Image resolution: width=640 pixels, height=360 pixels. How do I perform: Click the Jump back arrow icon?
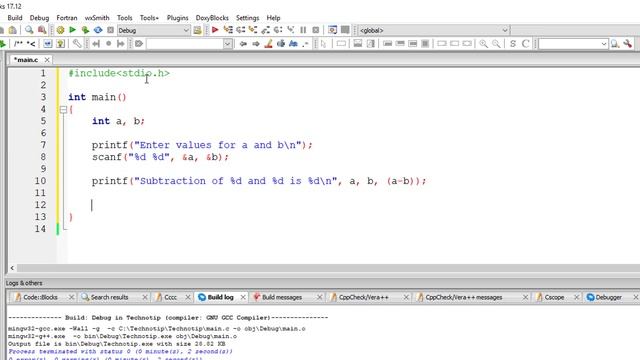point(243,44)
